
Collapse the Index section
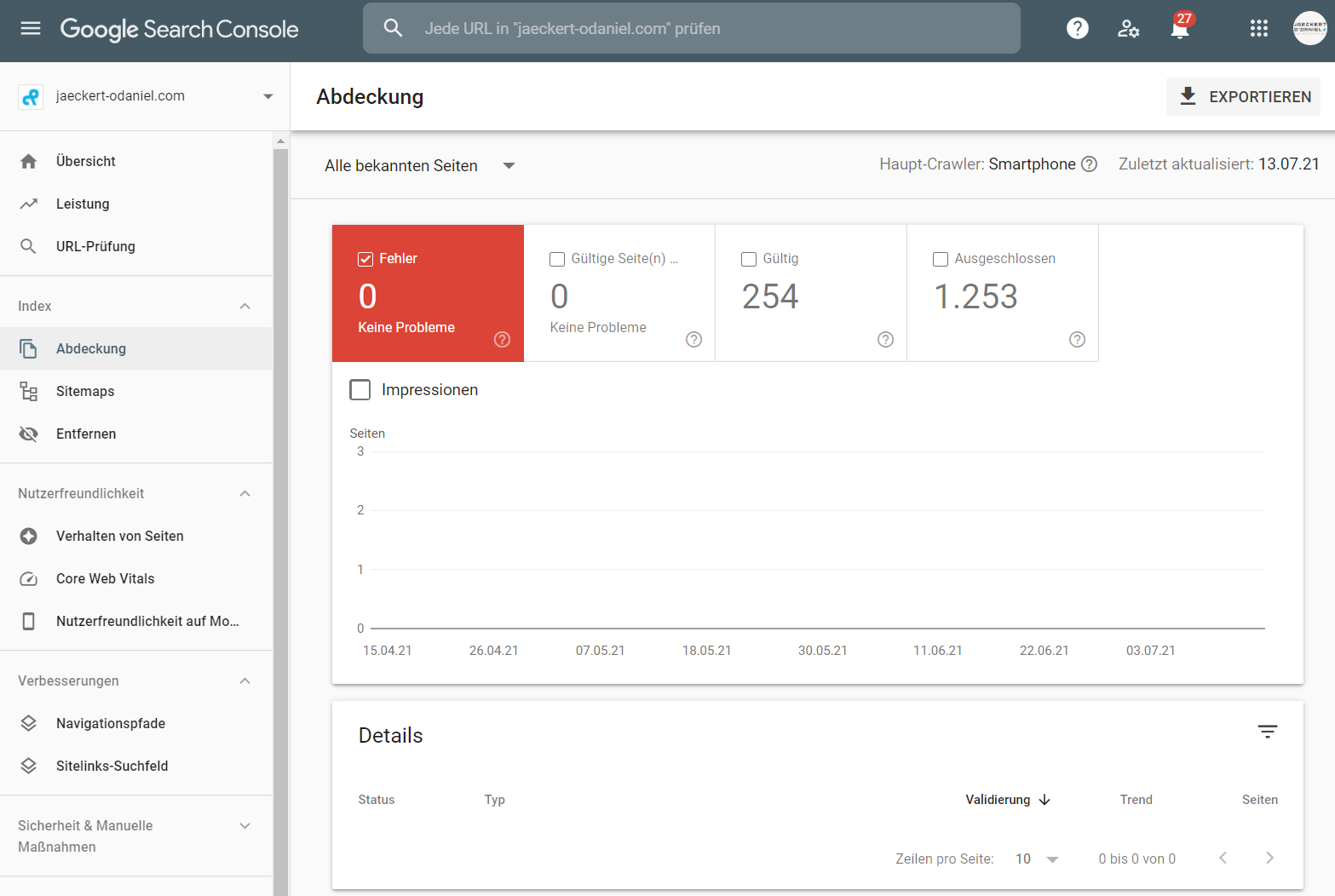coord(245,306)
